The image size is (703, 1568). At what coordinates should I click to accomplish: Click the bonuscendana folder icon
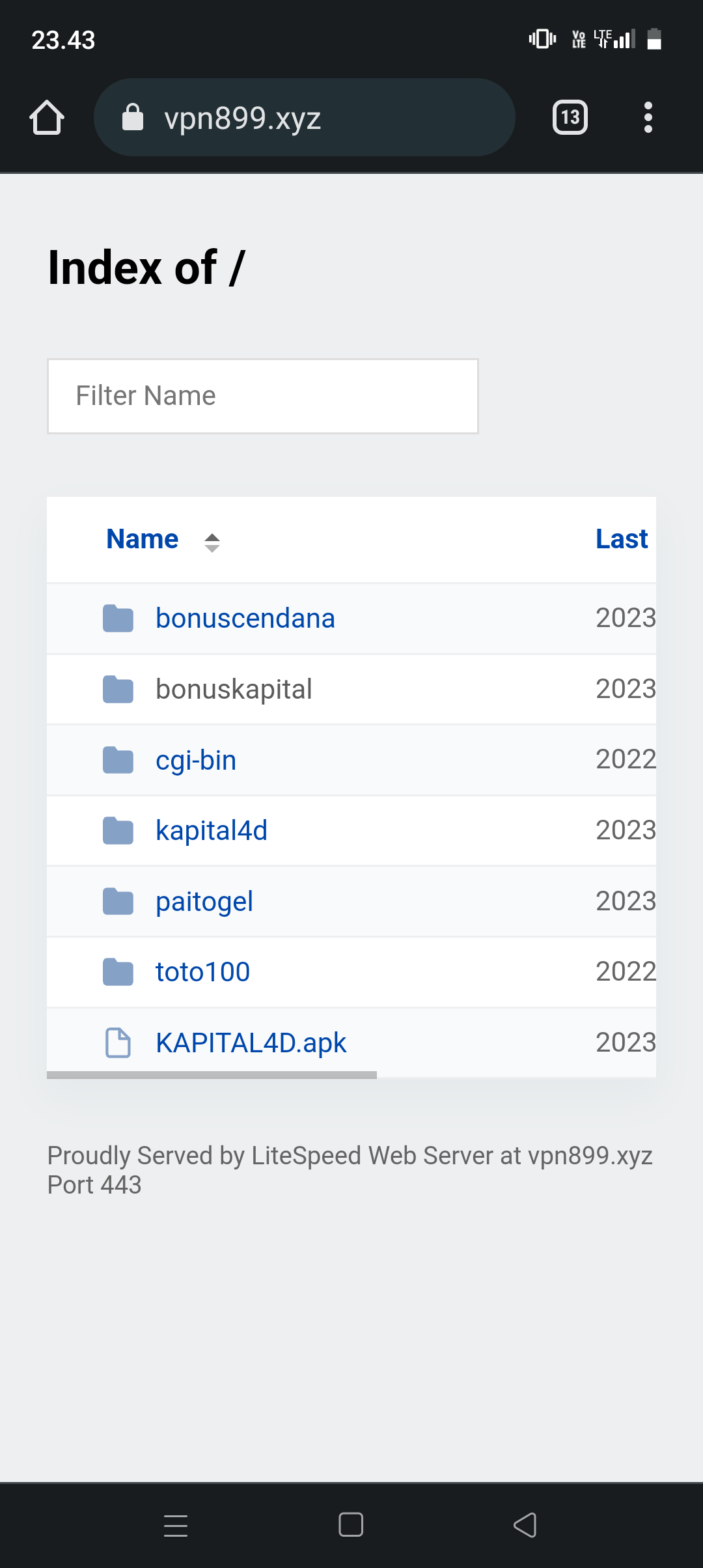coord(118,619)
